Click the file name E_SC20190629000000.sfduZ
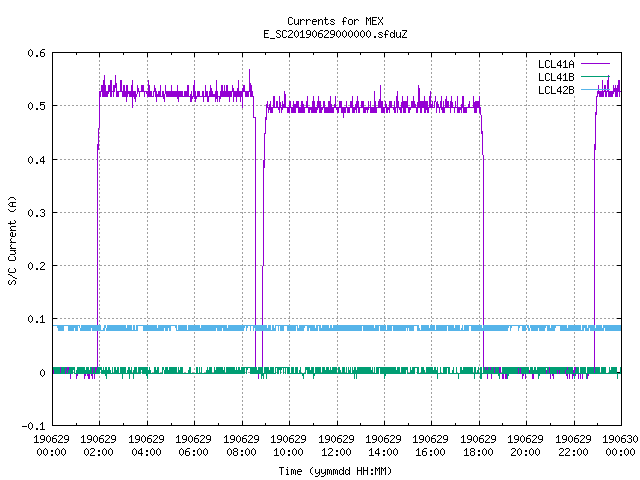The width and height of the screenshot is (640, 480). pyautogui.click(x=335, y=34)
